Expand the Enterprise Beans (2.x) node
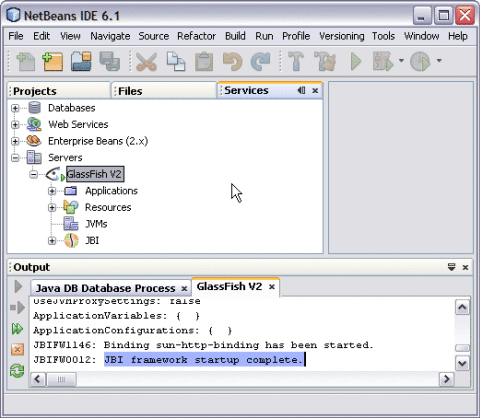 click(x=15, y=141)
